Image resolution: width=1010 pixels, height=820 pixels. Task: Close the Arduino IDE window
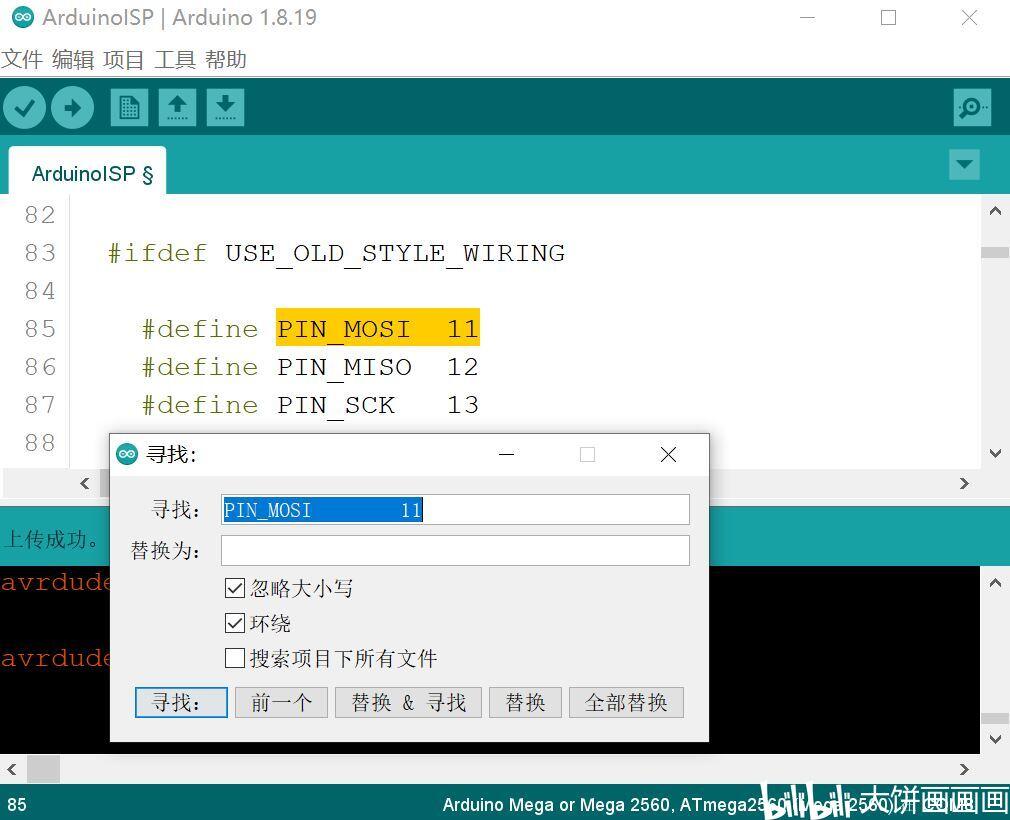click(969, 18)
